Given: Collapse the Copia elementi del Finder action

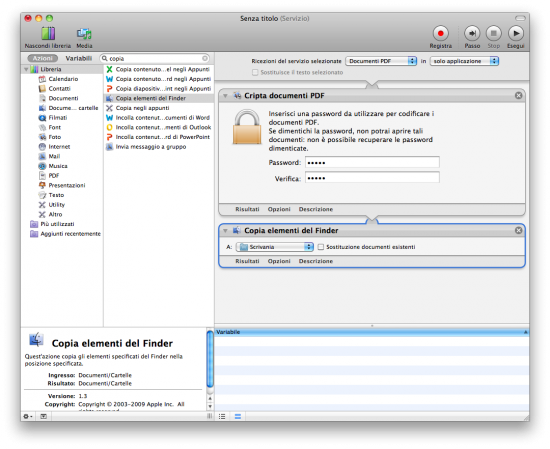Looking at the screenshot, I should (226, 230).
